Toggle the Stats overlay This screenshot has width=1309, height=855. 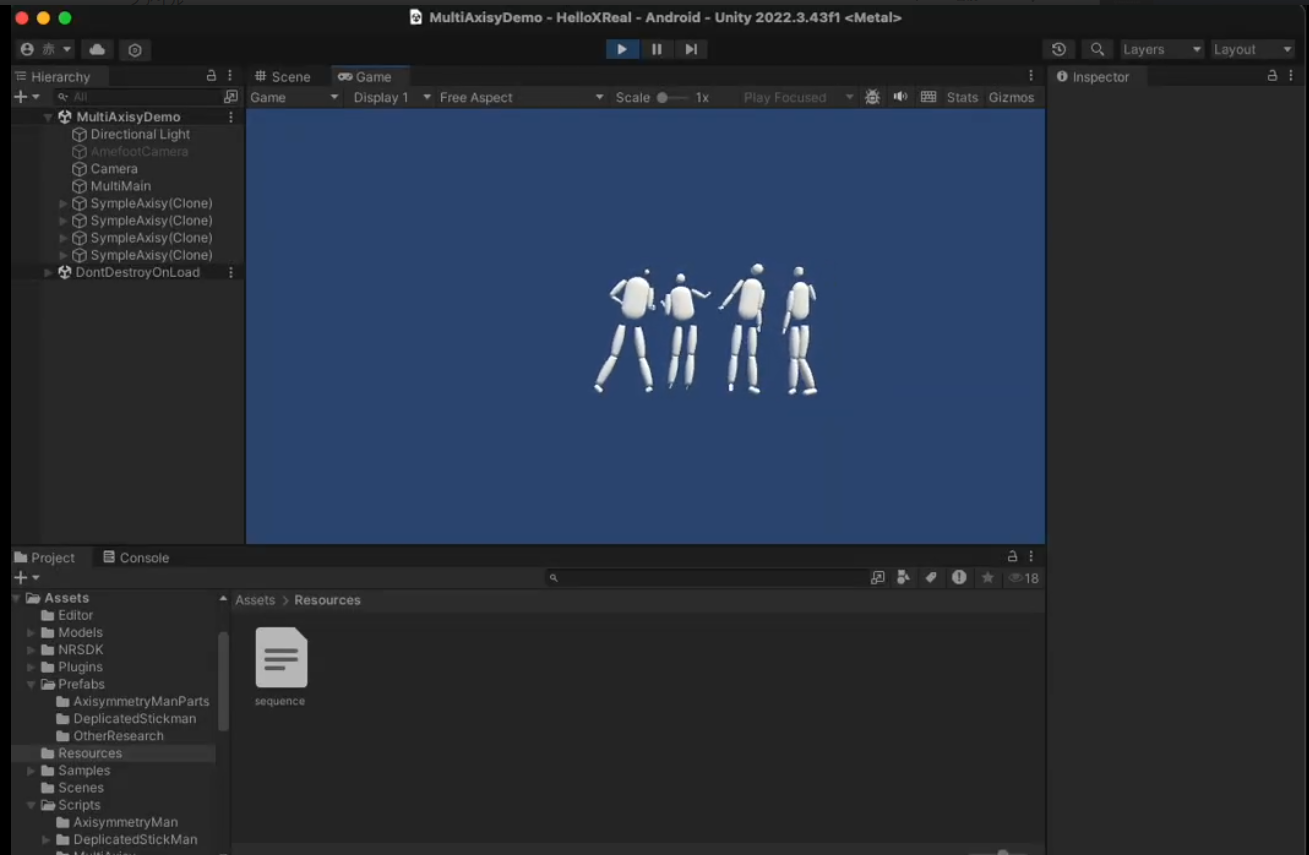962,97
